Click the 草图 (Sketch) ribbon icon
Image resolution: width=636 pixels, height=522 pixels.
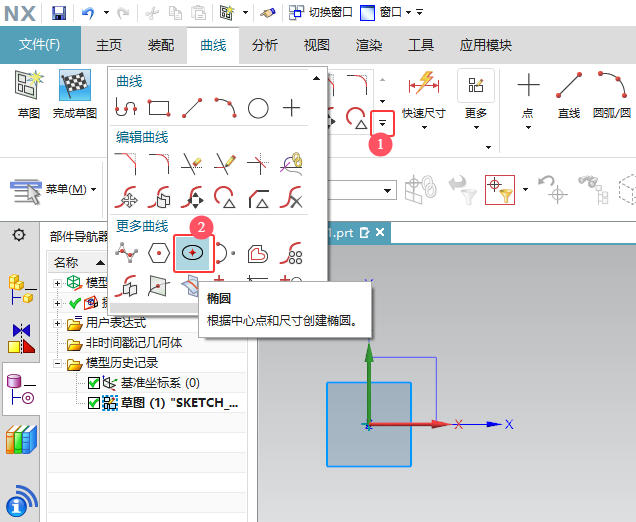[x=28, y=94]
